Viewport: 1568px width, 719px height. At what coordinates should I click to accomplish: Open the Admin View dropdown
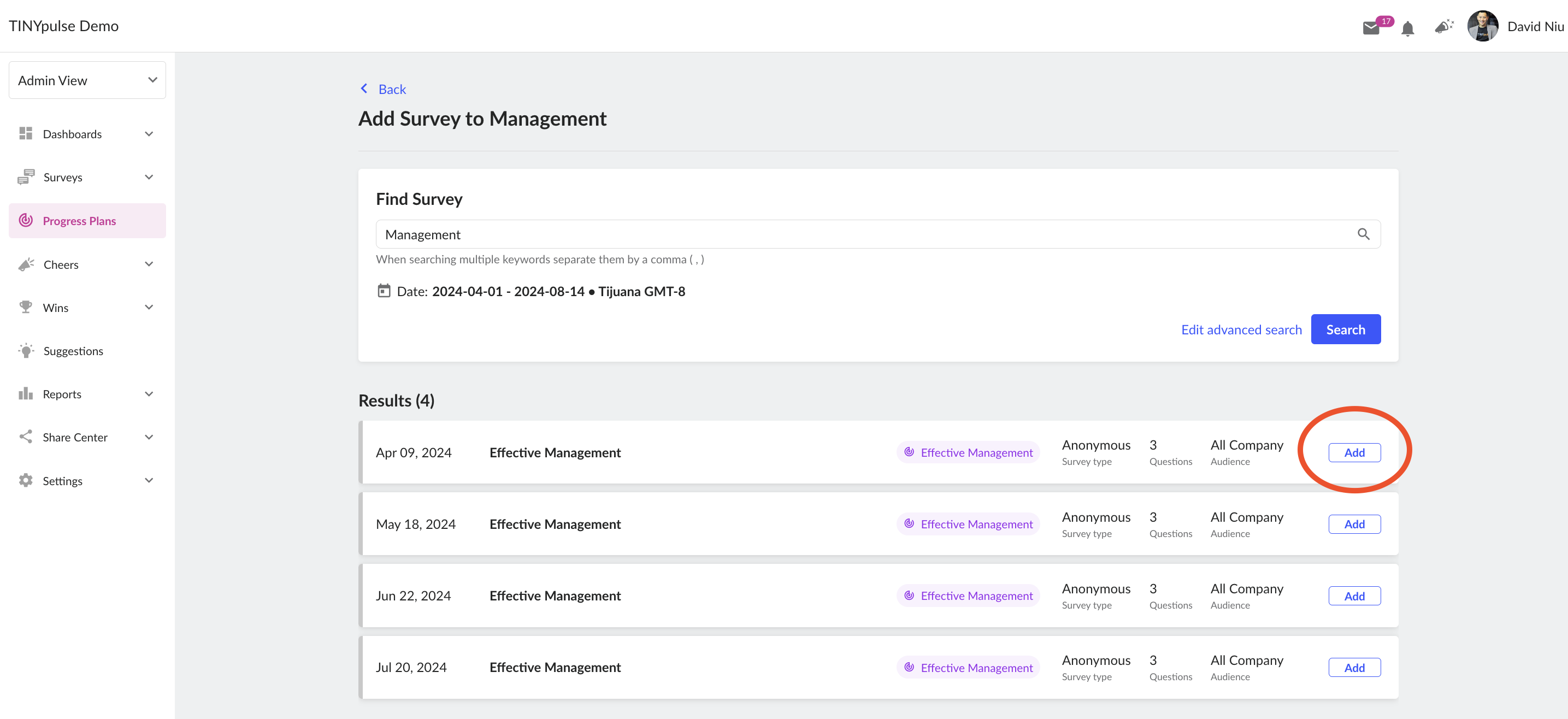87,80
